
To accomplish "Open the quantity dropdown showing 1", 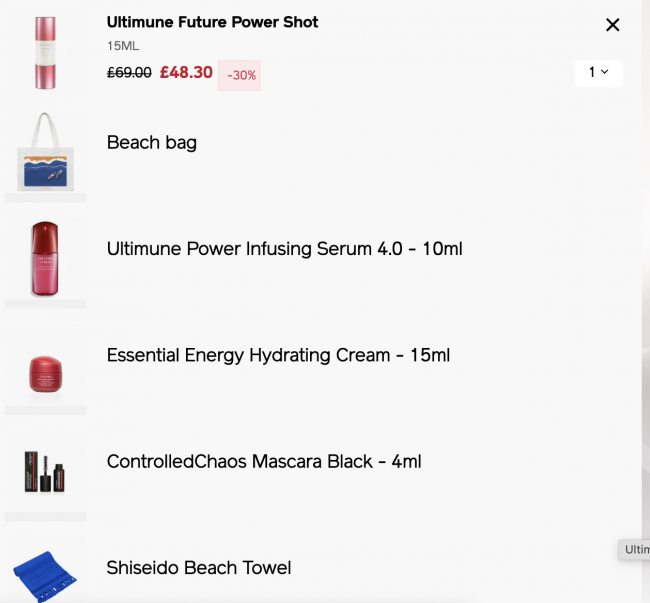I will [x=598, y=73].
